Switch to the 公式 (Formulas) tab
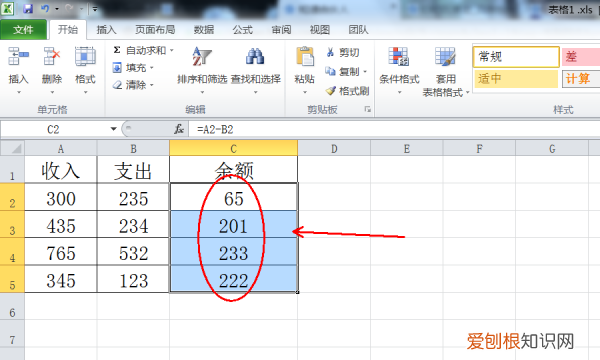Image resolution: width=600 pixels, height=360 pixels. pos(243,29)
